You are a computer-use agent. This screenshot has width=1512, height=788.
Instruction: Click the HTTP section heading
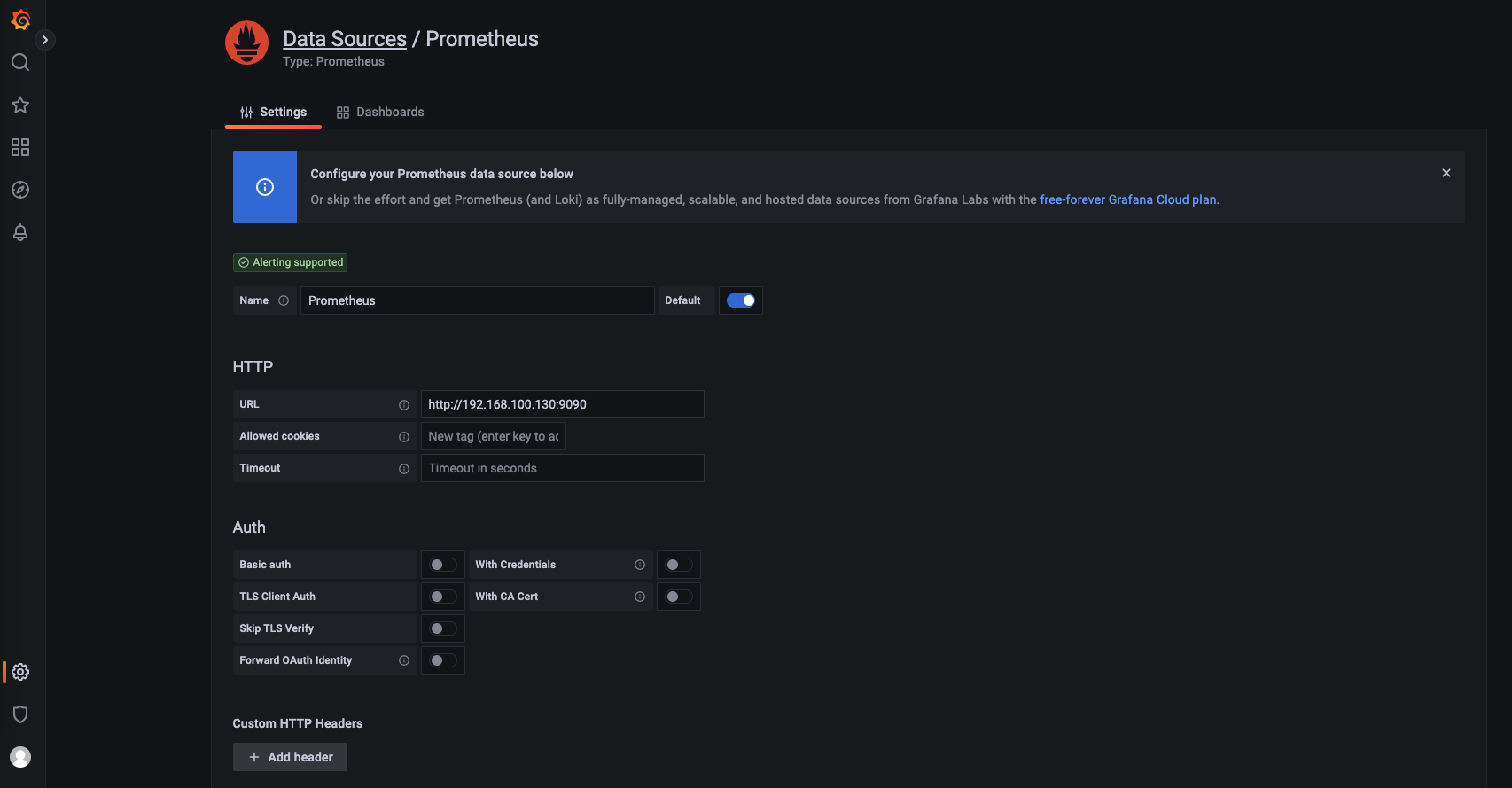click(x=253, y=367)
